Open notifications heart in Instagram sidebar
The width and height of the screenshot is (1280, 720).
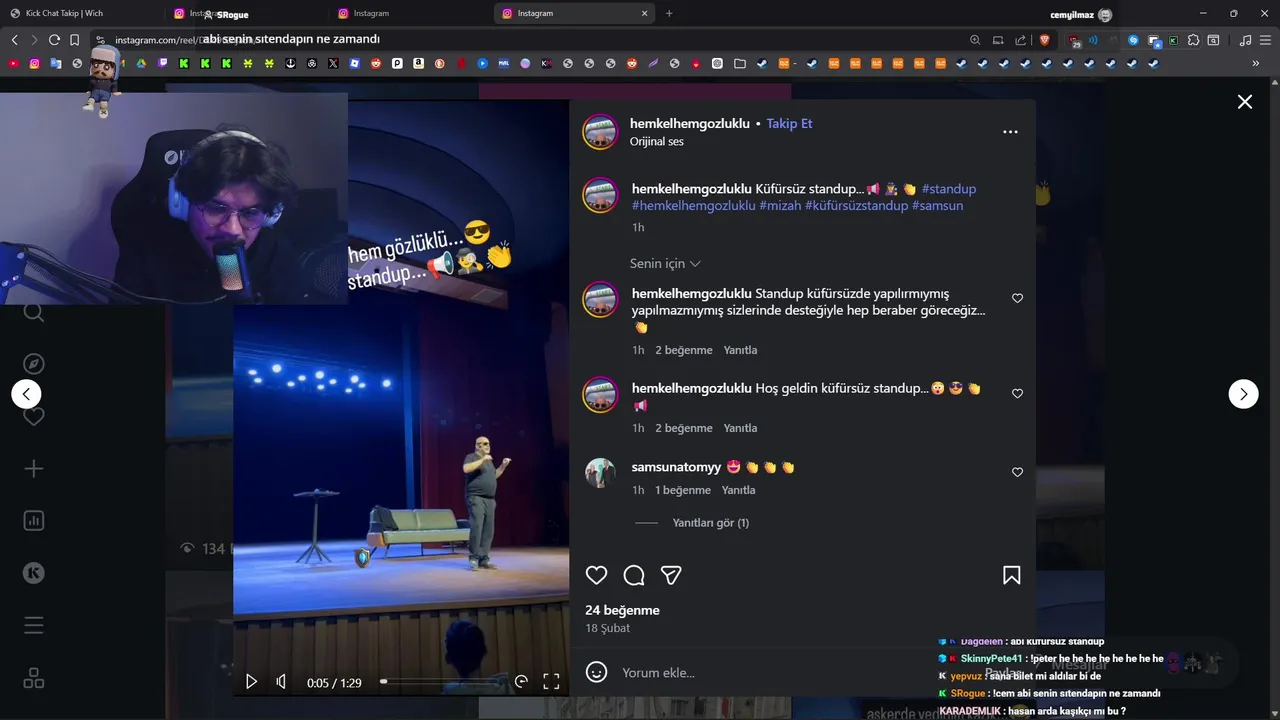coord(34,417)
